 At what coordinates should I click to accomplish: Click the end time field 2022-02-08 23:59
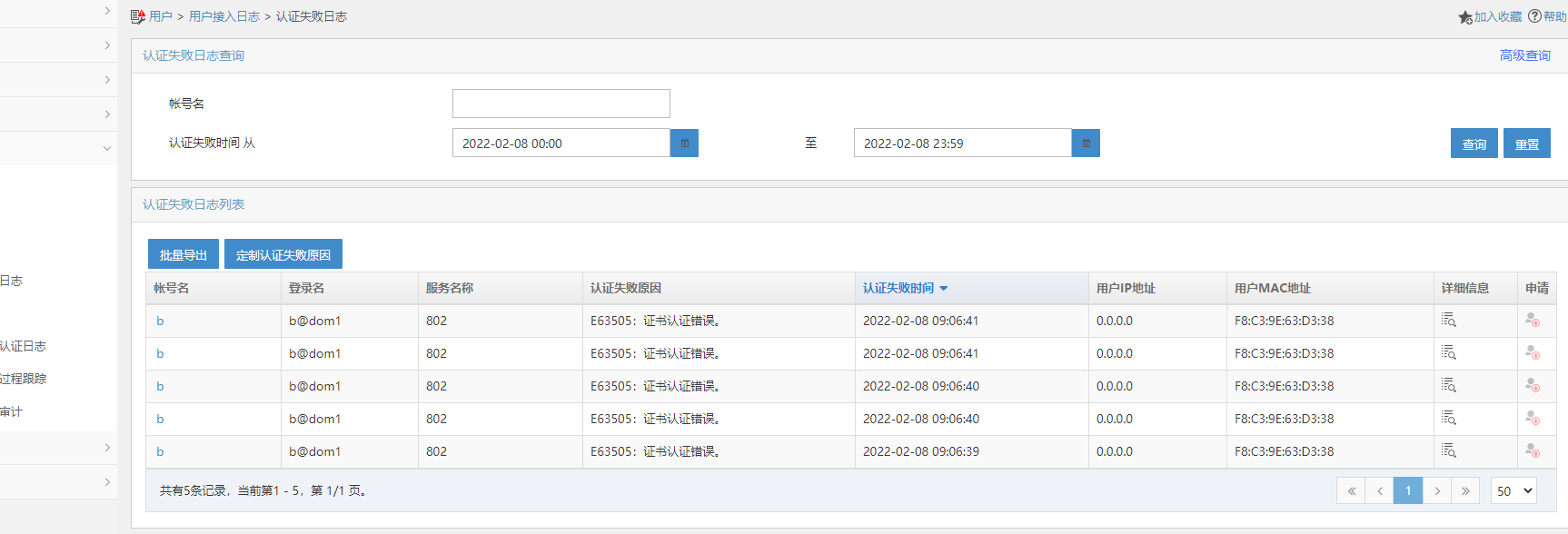[x=963, y=143]
